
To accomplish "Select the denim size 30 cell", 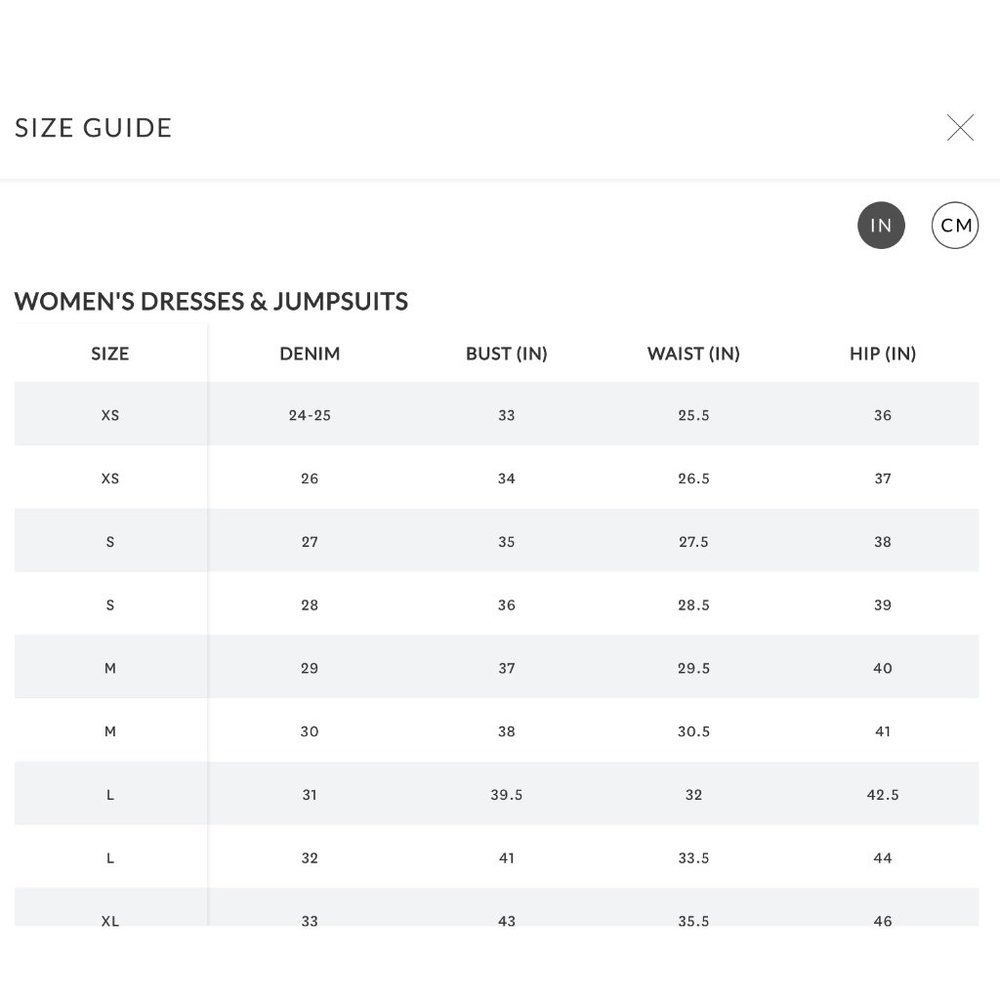I will (309, 732).
